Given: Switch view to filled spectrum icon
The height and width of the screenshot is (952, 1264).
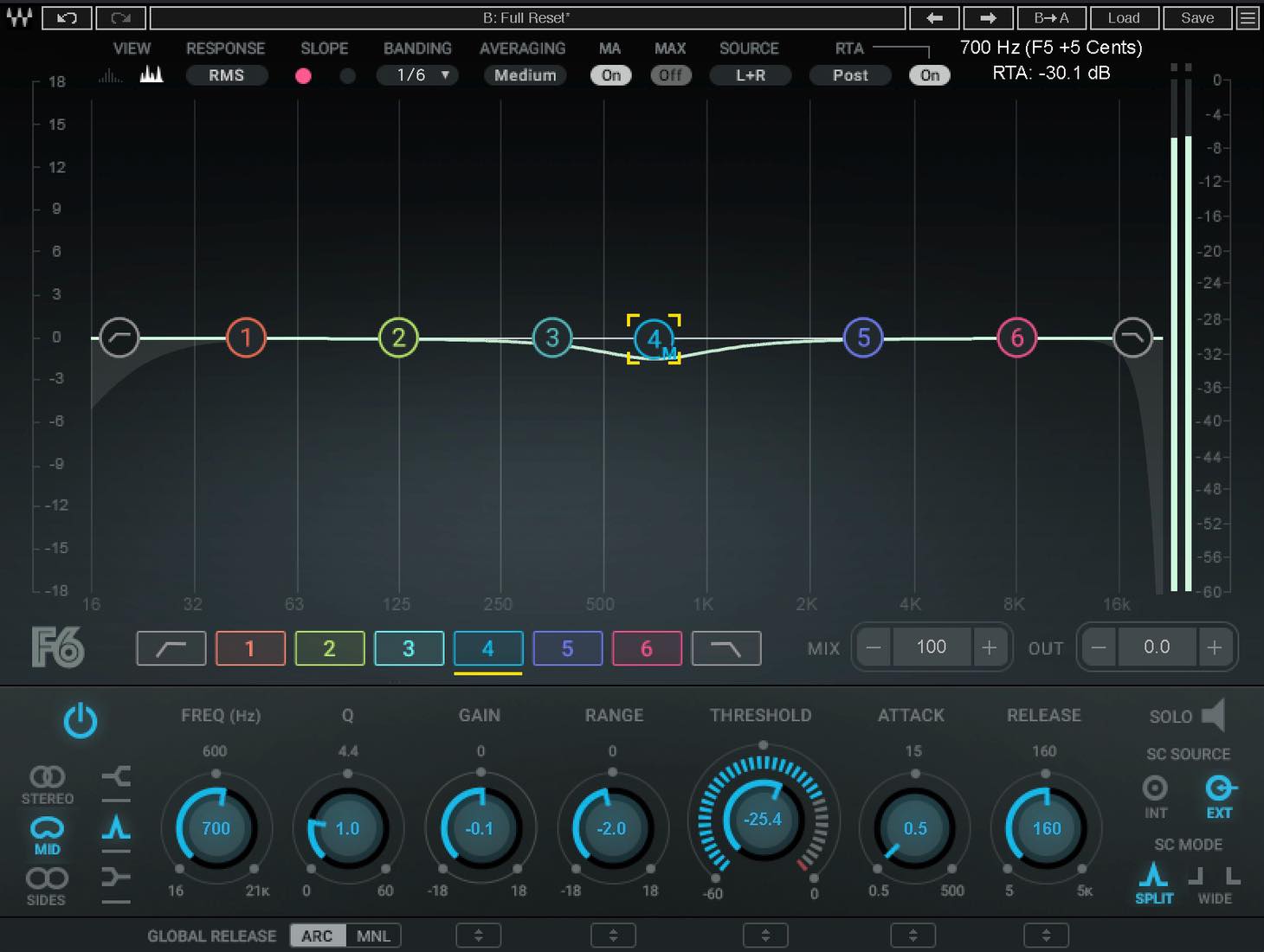Looking at the screenshot, I should (152, 74).
